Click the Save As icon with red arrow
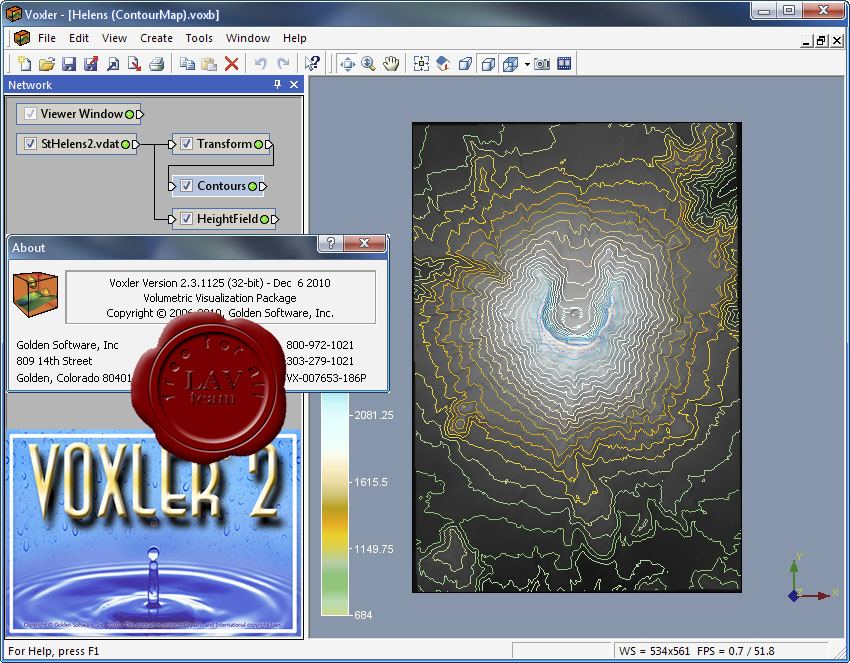850x663 pixels. click(x=91, y=64)
